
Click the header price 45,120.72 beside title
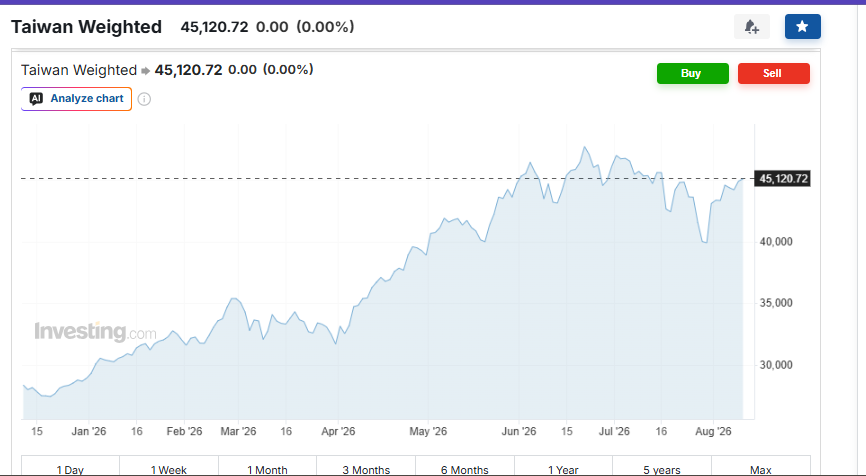(214, 27)
